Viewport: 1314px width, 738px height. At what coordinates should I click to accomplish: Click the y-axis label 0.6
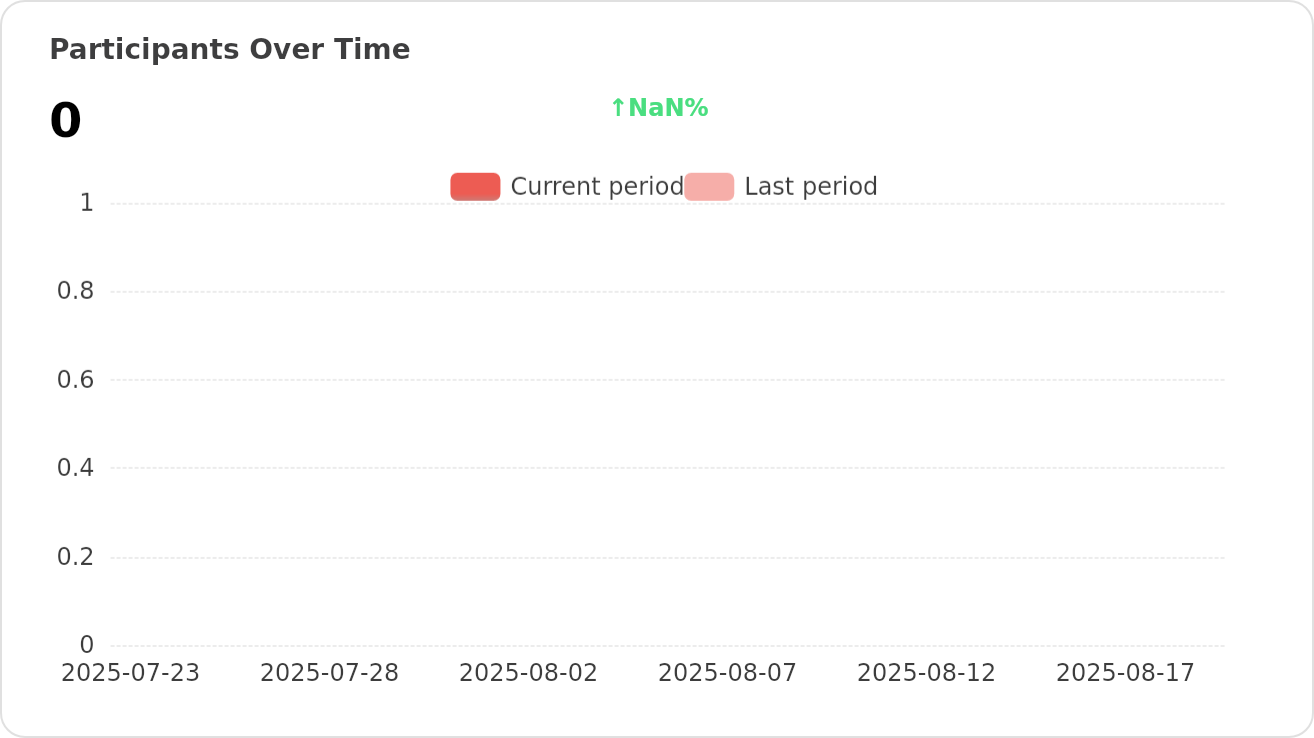point(76,380)
